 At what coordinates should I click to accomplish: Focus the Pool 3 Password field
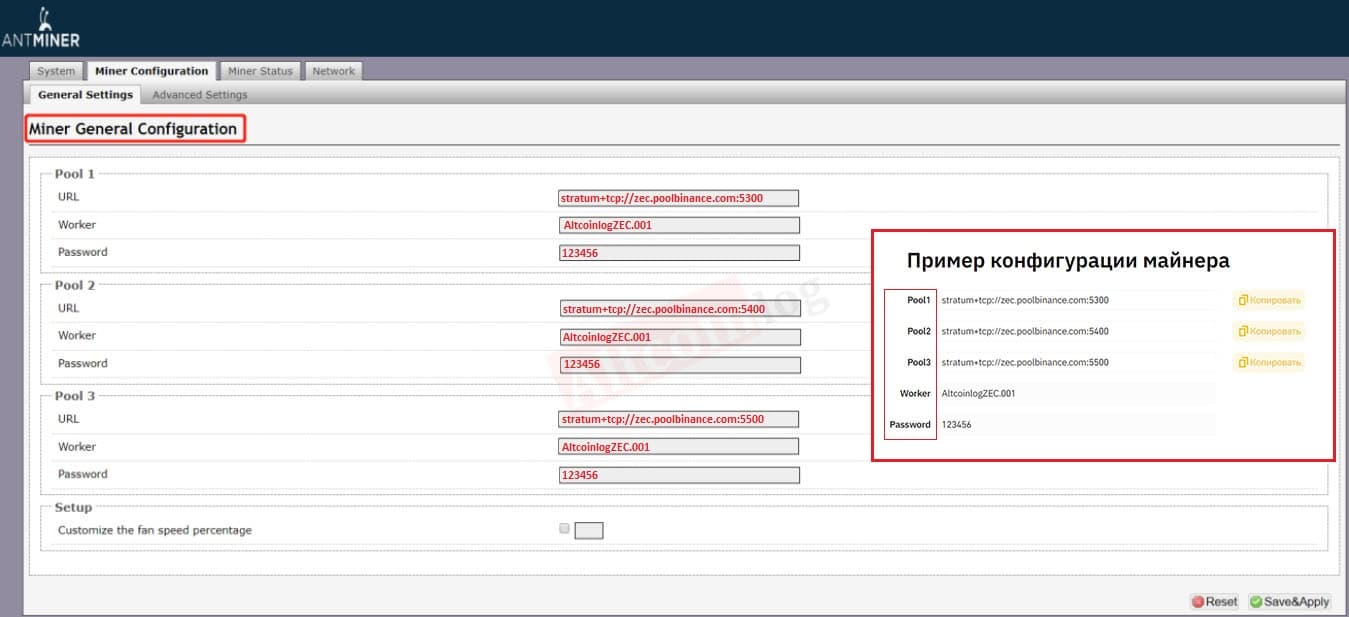point(679,475)
